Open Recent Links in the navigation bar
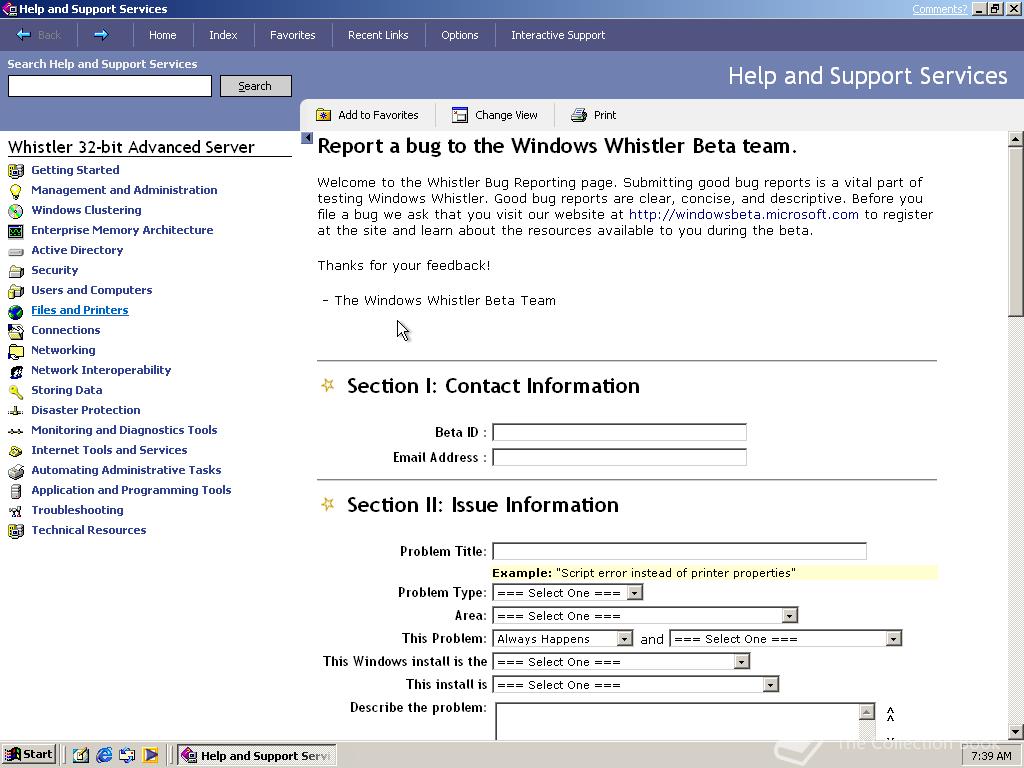Screen dimensions: 1024x768 click(x=378, y=35)
